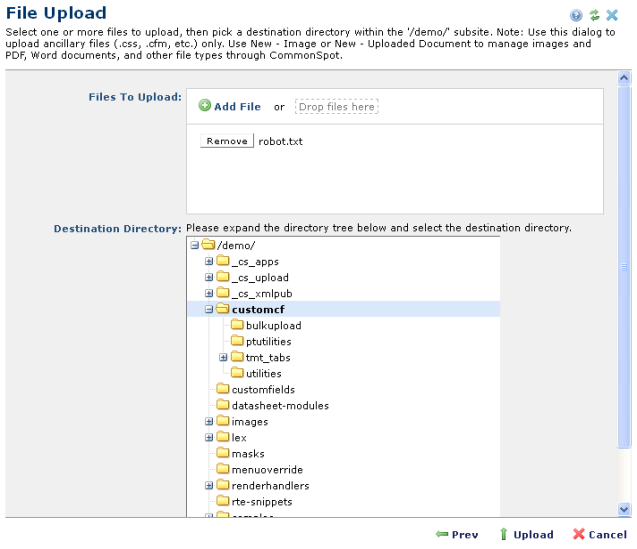Click the help question mark icon
The width and height of the screenshot is (637, 549).
[x=576, y=15]
